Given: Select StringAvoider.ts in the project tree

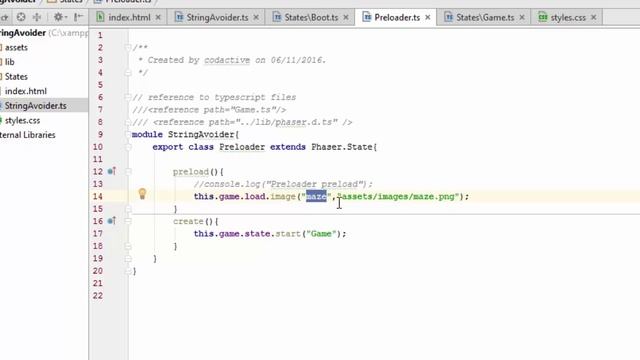Looking at the screenshot, I should tap(36, 106).
